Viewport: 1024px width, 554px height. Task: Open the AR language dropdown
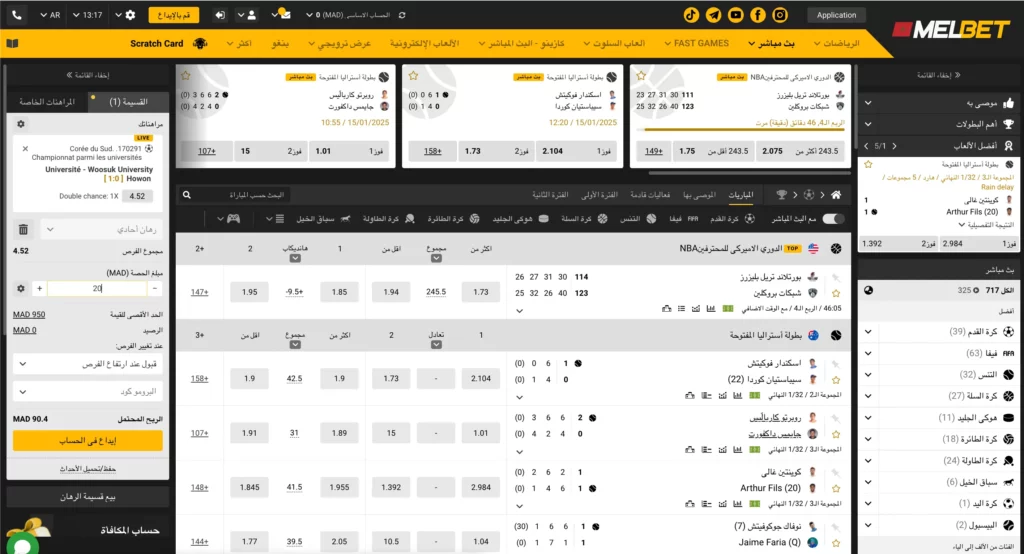click(50, 14)
